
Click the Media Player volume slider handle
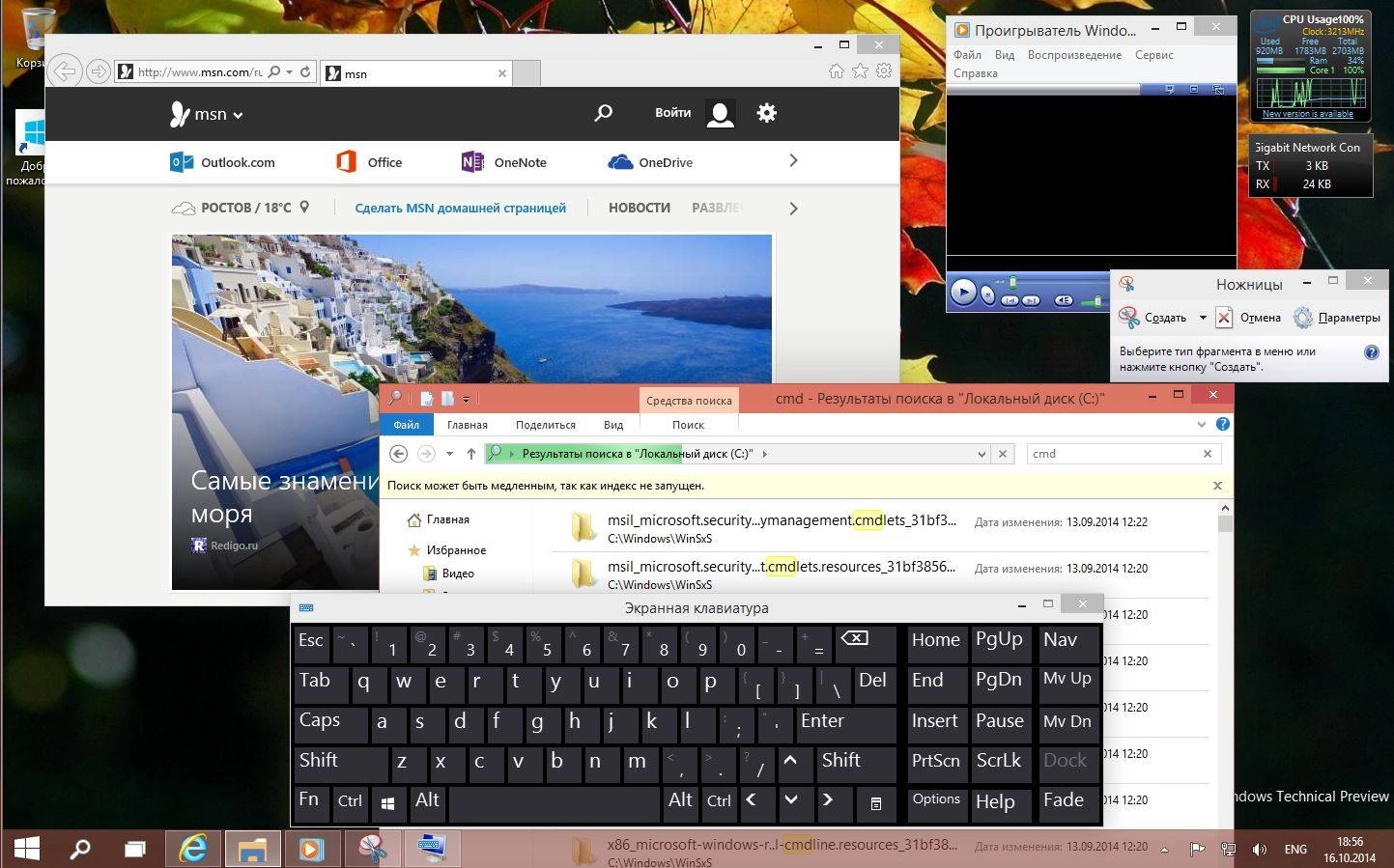(1097, 301)
